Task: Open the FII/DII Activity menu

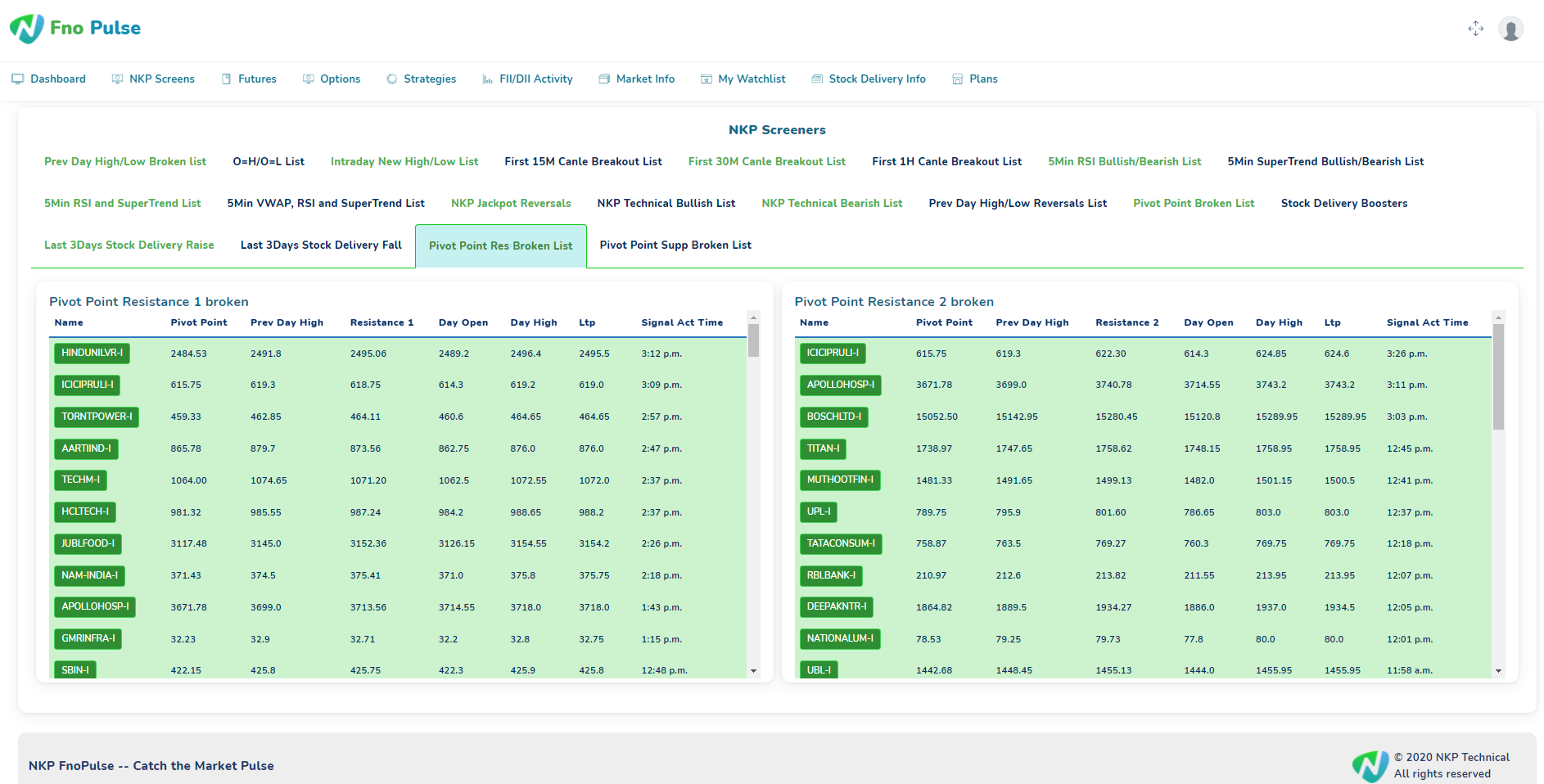Action: [x=527, y=79]
